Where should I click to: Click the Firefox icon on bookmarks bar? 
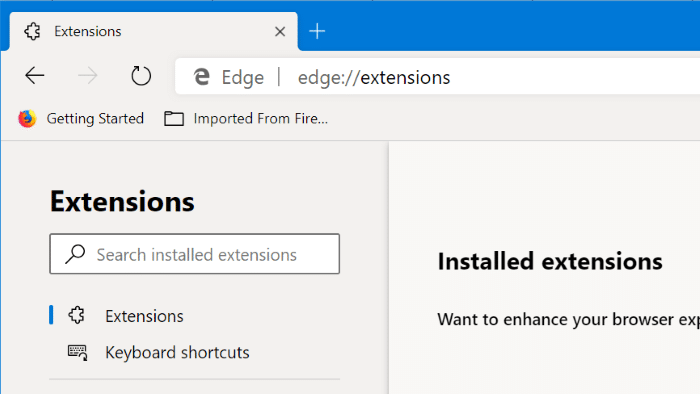(x=27, y=119)
